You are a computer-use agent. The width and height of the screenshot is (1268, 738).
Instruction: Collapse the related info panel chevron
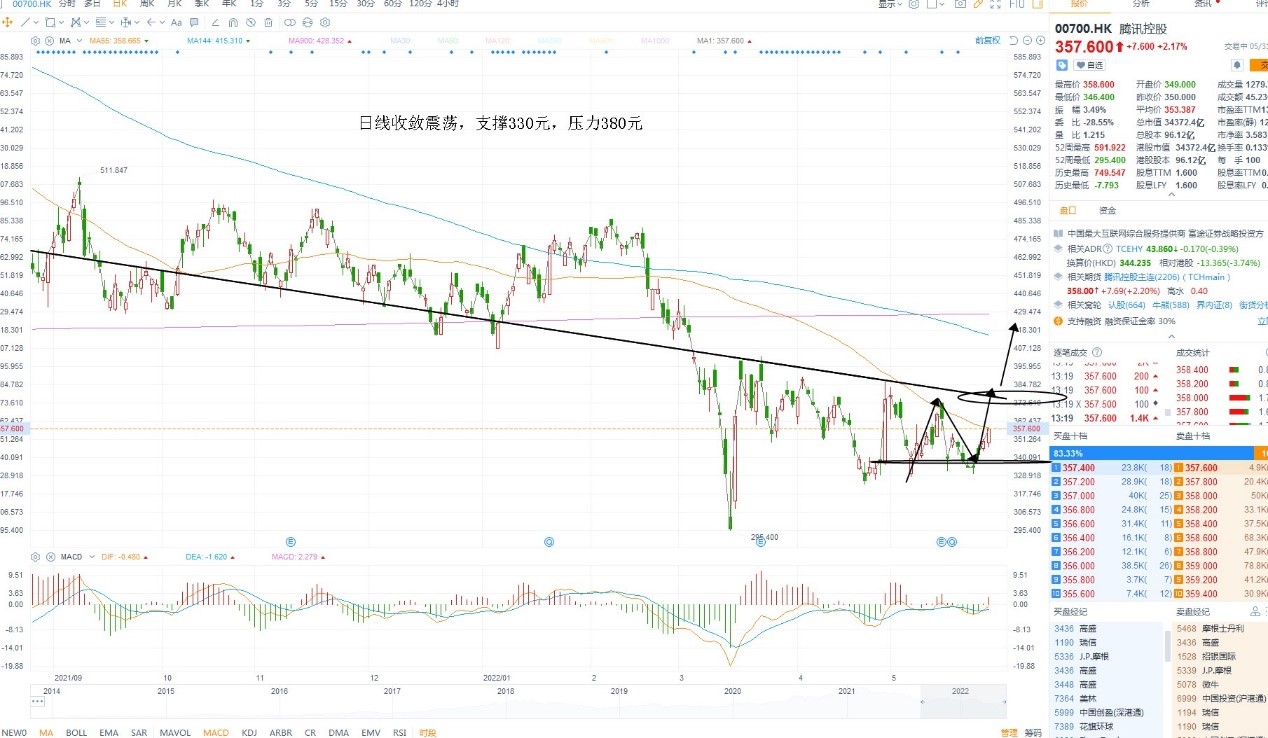(1172, 336)
